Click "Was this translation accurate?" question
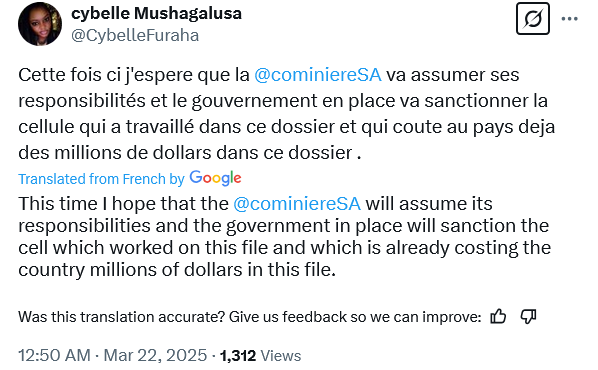The width and height of the screenshot is (598, 370). click(121, 317)
